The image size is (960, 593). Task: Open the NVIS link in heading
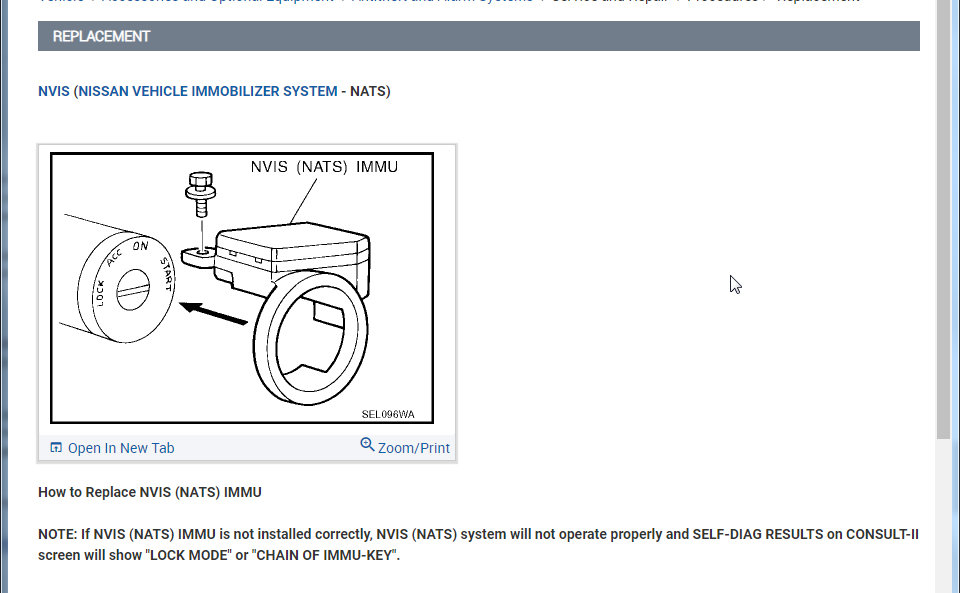click(x=54, y=91)
